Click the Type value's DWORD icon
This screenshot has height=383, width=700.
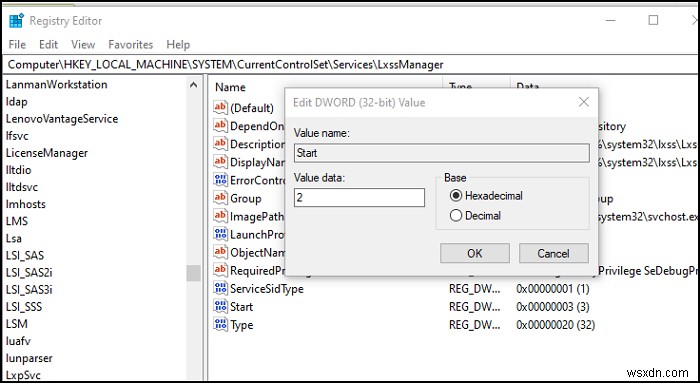point(220,325)
